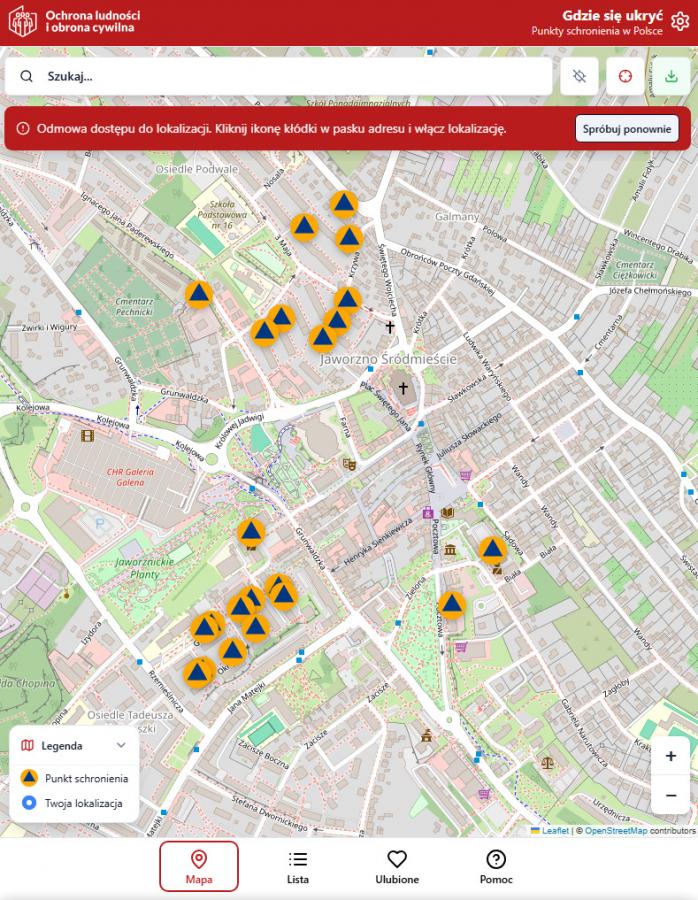Viewport: 698px width, 900px height.
Task: Click the red crosshair locate-me button
Action: pyautogui.click(x=625, y=76)
